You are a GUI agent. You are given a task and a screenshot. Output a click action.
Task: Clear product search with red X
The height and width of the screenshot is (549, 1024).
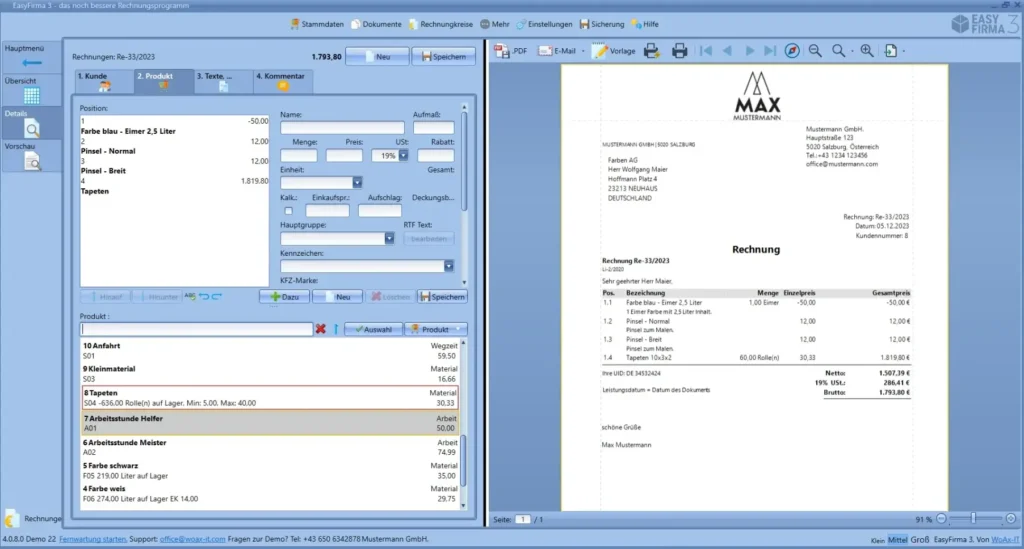click(x=321, y=329)
